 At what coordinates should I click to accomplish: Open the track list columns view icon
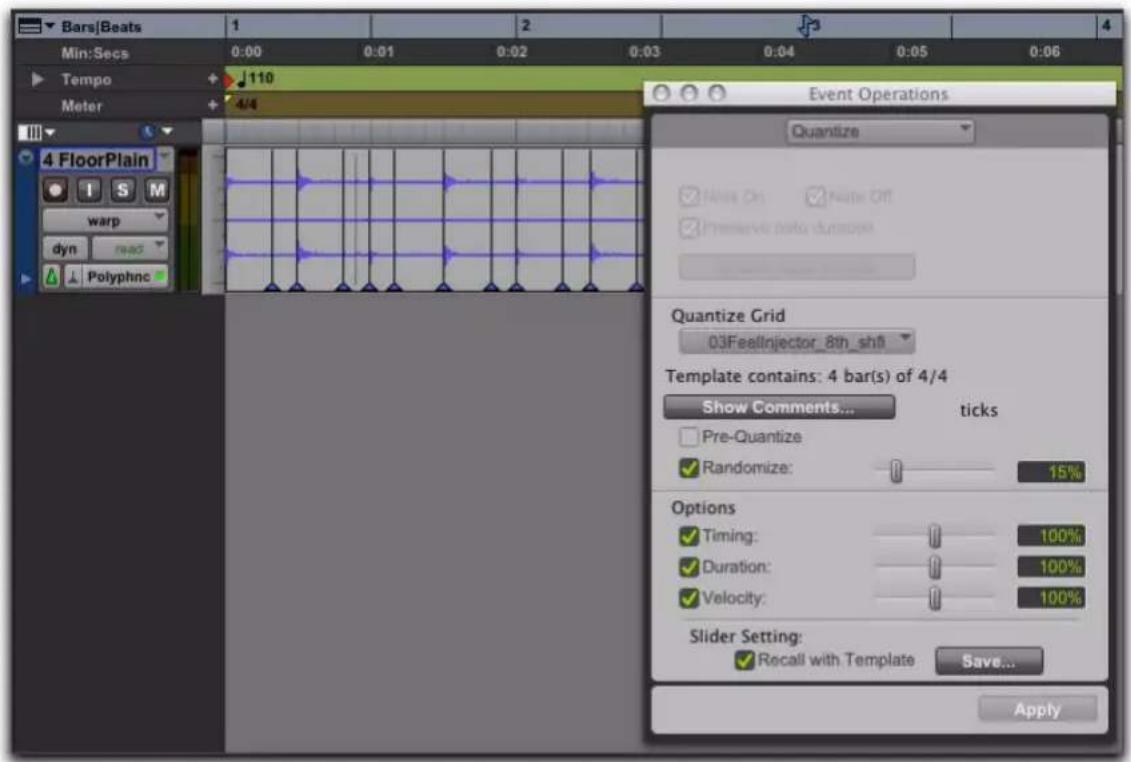point(29,132)
